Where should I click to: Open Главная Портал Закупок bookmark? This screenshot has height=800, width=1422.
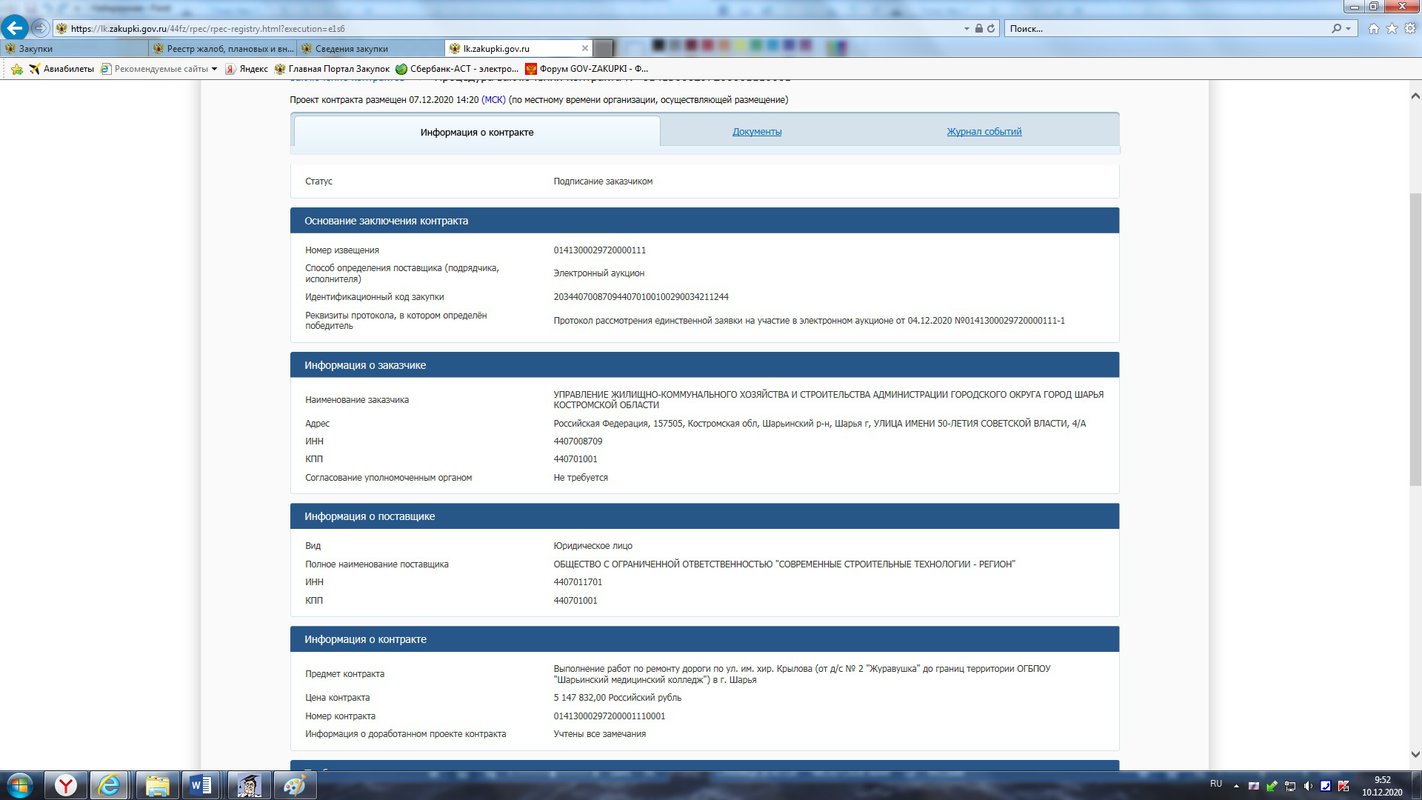coord(332,69)
